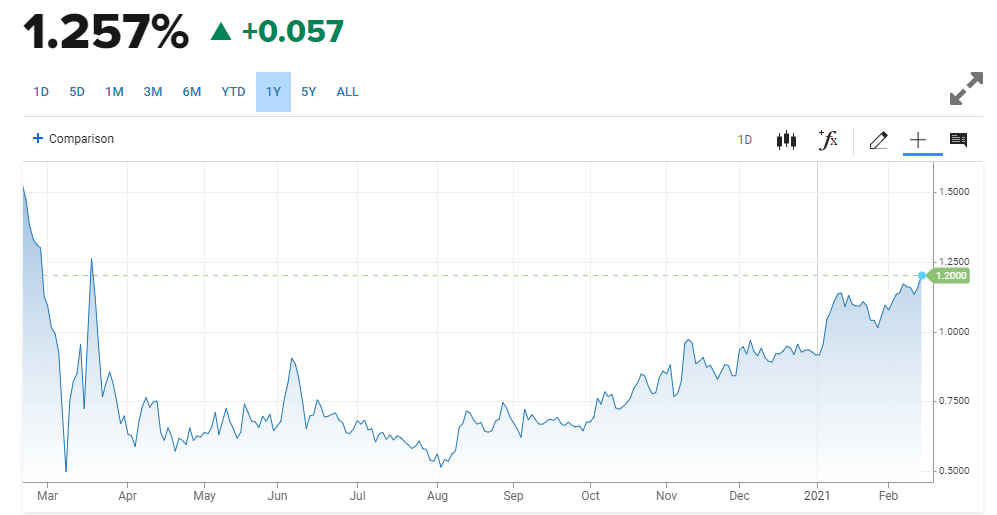Open the fx indicators icon
Image resolution: width=997 pixels, height=515 pixels.
pyautogui.click(x=828, y=140)
